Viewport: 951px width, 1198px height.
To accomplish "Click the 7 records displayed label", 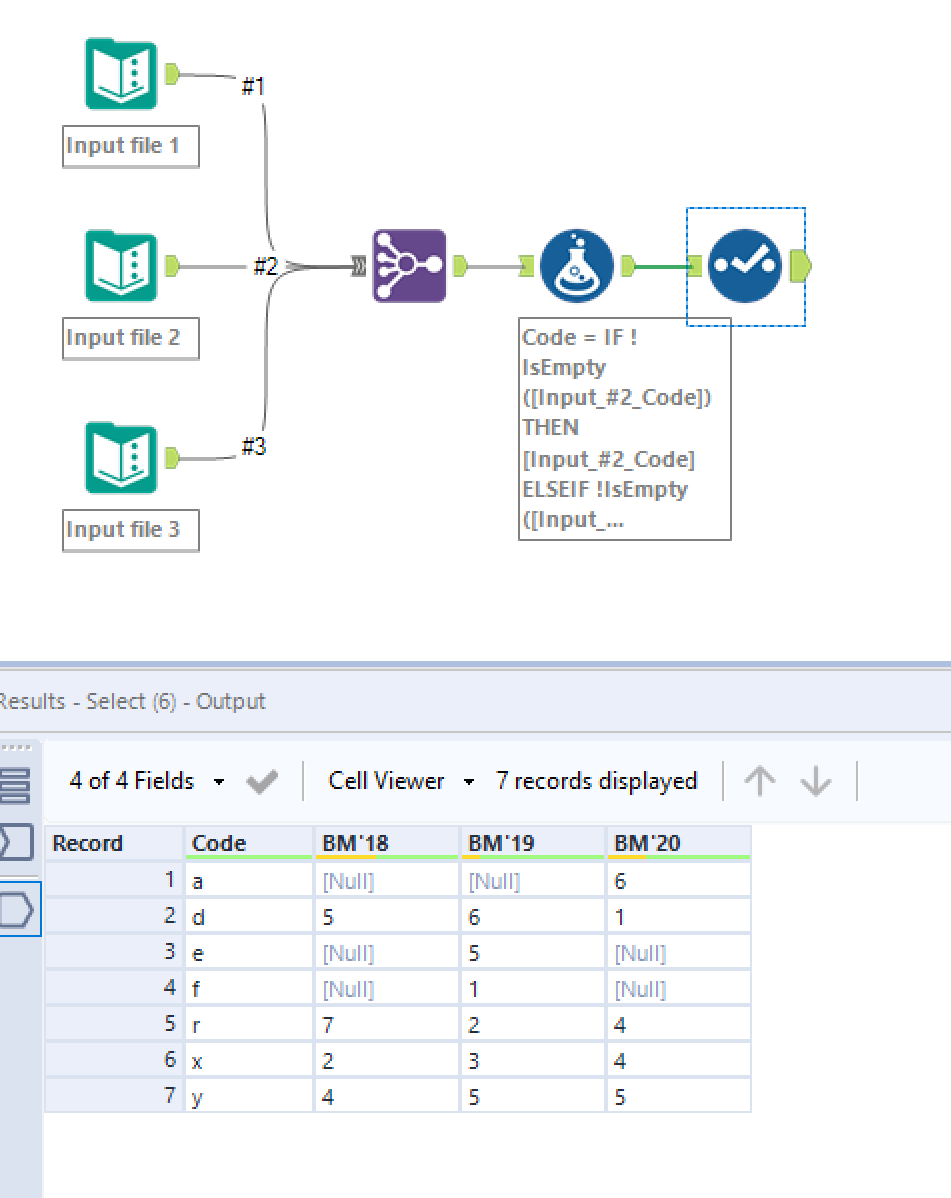I will click(597, 781).
